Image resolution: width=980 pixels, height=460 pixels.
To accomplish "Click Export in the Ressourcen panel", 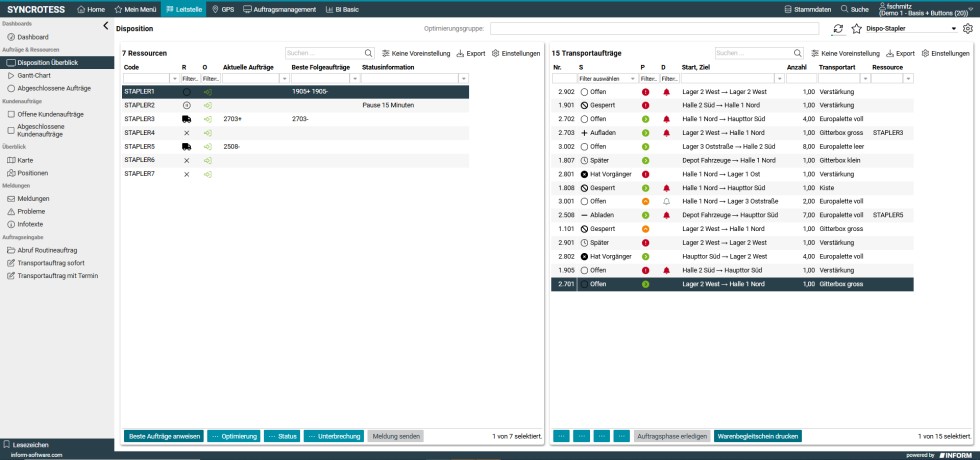I will (x=470, y=53).
